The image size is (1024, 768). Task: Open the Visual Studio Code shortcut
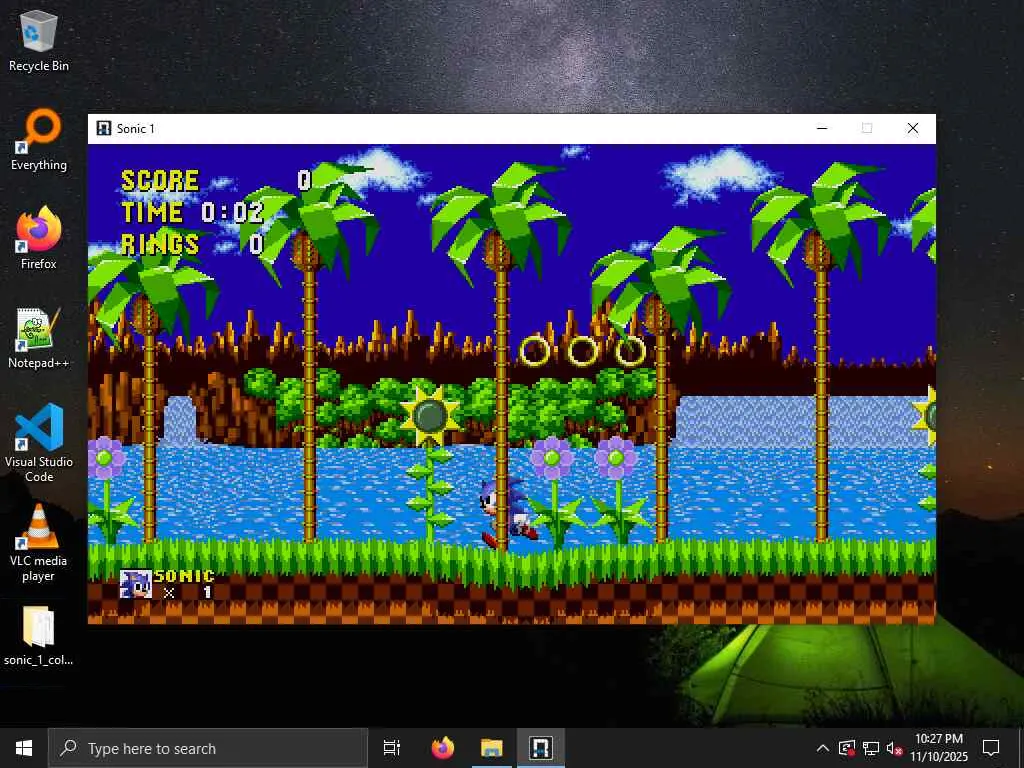click(39, 443)
